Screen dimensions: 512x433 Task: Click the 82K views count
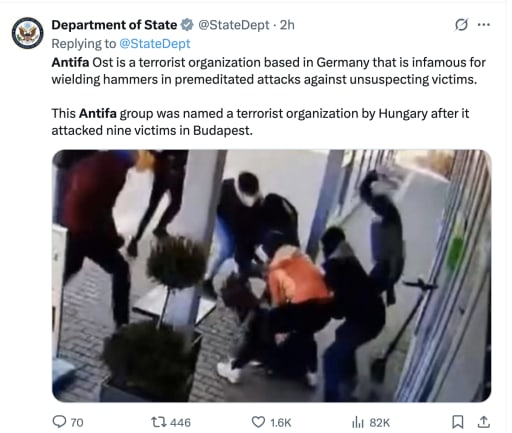click(379, 423)
